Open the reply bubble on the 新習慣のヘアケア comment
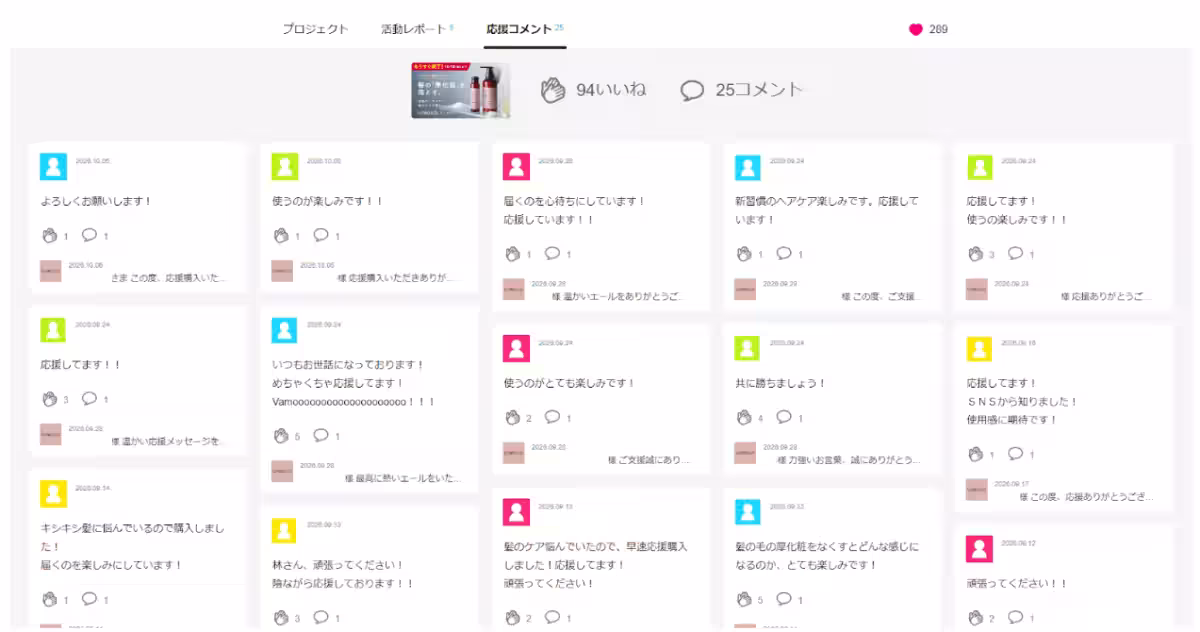The width and height of the screenshot is (1200, 632). tap(784, 253)
